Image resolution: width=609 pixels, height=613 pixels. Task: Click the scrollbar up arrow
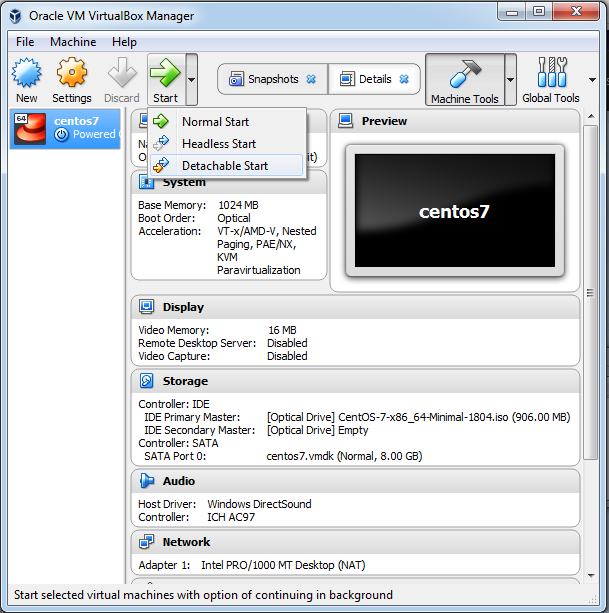pyautogui.click(x=591, y=117)
